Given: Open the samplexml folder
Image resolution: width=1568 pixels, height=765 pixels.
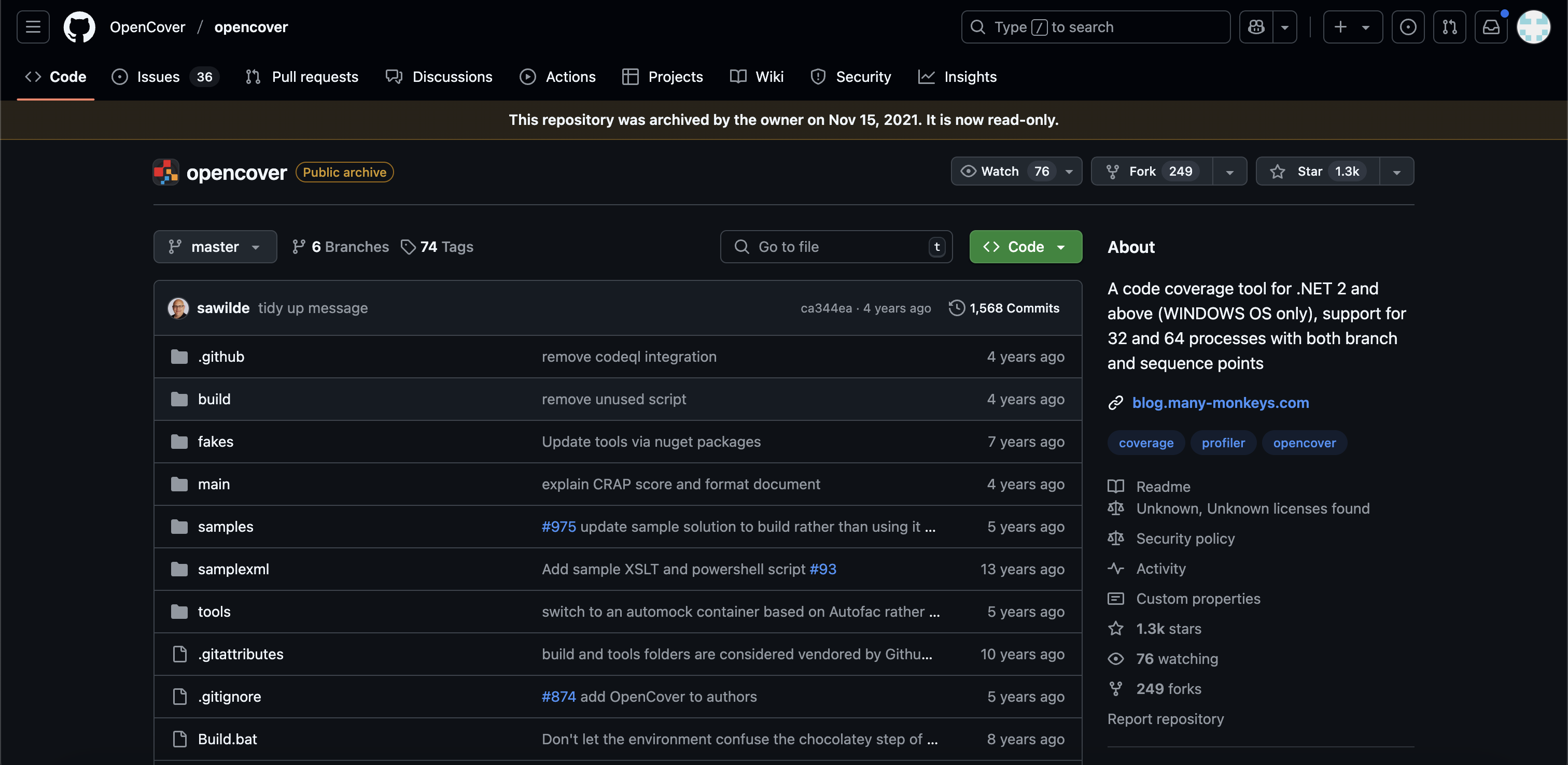Looking at the screenshot, I should point(233,570).
